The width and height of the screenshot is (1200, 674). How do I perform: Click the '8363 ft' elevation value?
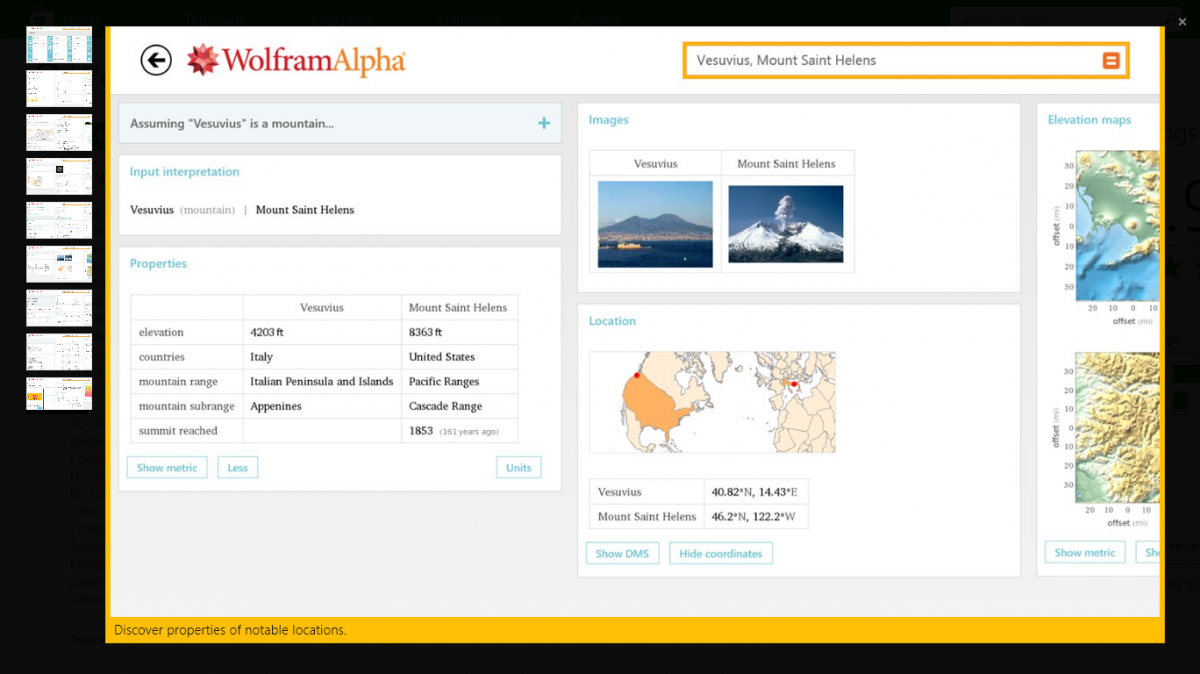click(x=426, y=332)
